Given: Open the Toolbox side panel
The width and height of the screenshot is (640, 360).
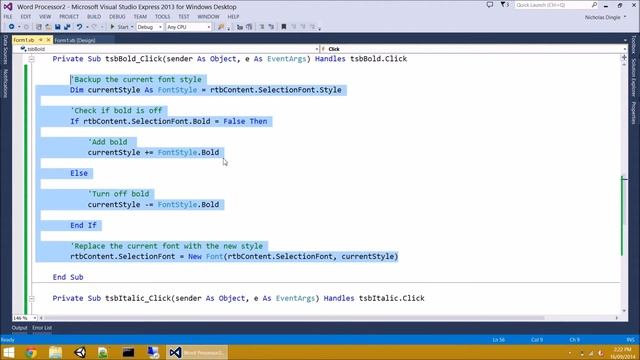Looking at the screenshot, I should tap(634, 45).
